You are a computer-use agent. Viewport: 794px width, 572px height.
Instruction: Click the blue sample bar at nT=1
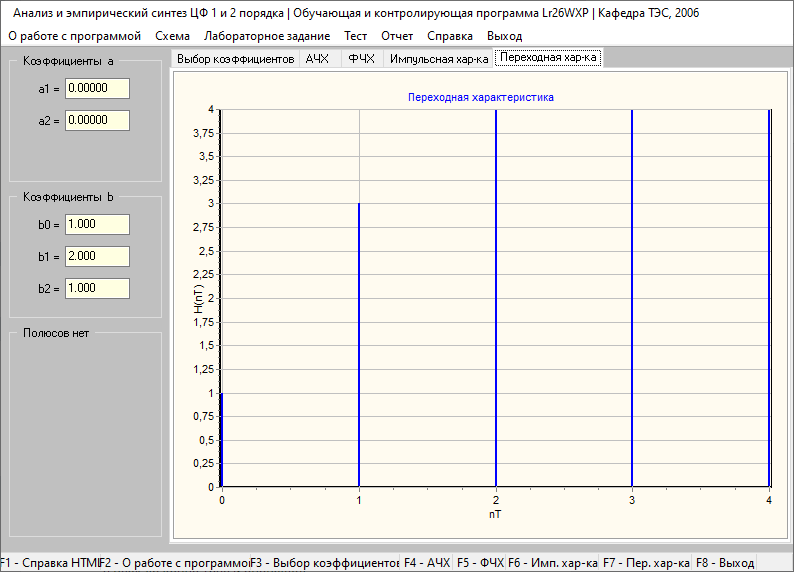point(359,345)
